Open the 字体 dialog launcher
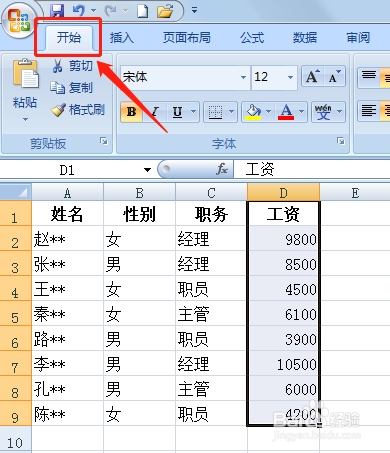This screenshot has width=390, height=453. [341, 141]
